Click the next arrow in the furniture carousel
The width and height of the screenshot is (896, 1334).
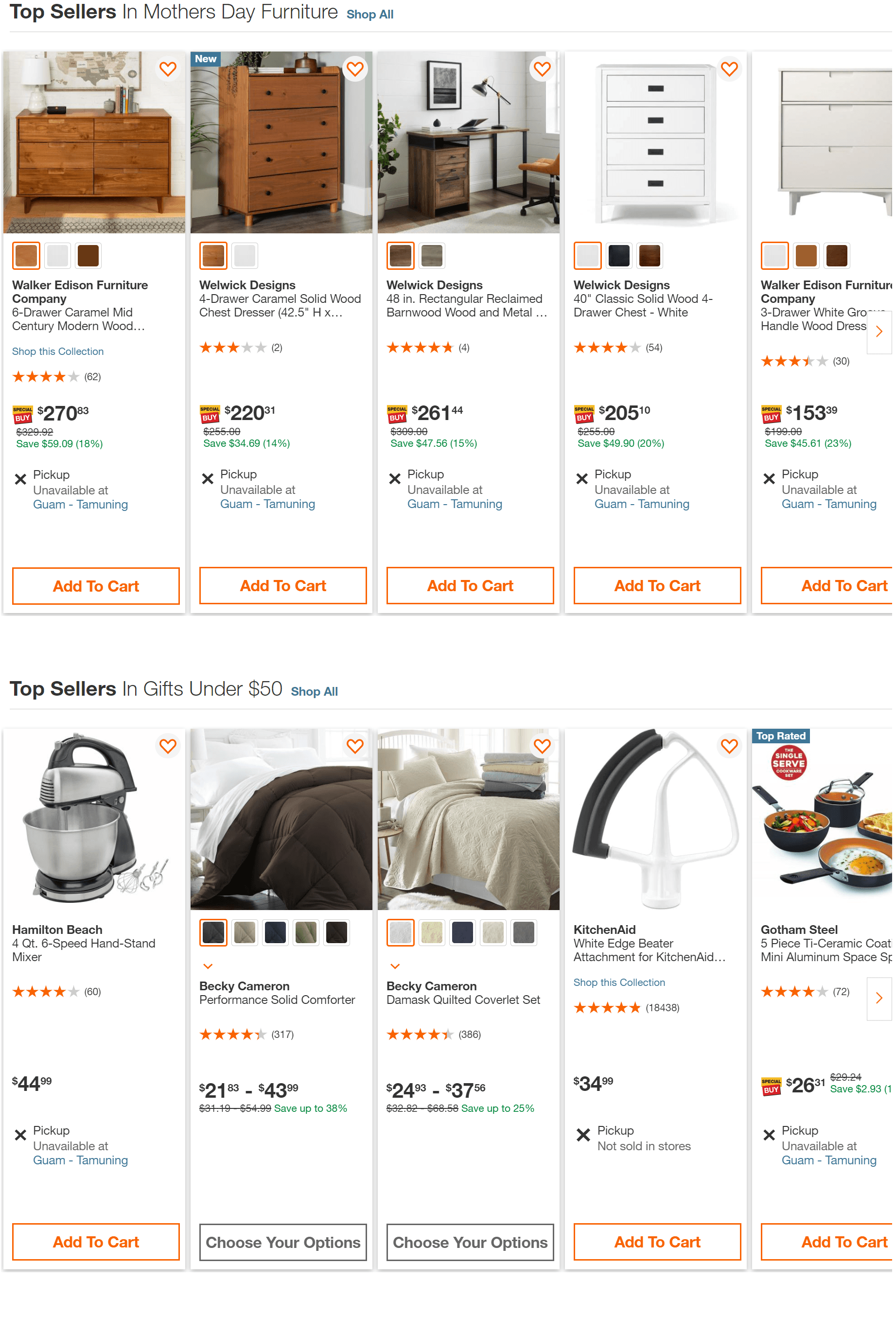pyautogui.click(x=879, y=332)
